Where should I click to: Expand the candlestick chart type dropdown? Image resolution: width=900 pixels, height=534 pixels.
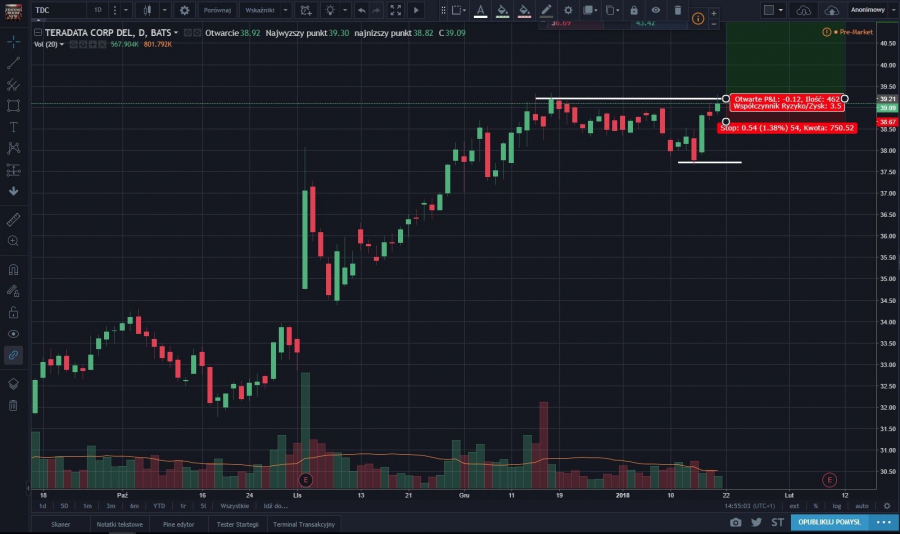163,10
